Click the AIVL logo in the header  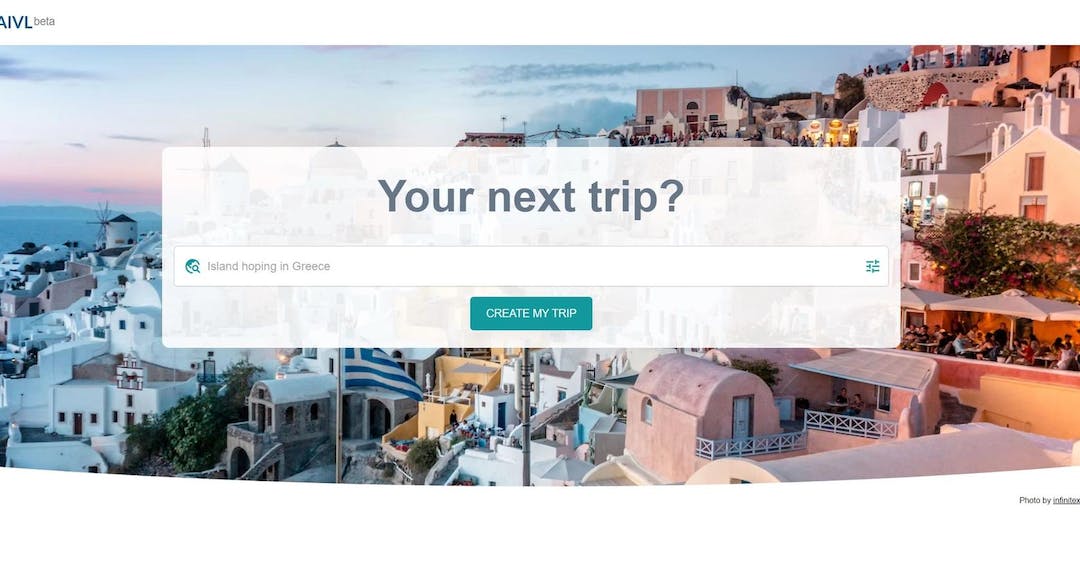click(16, 22)
